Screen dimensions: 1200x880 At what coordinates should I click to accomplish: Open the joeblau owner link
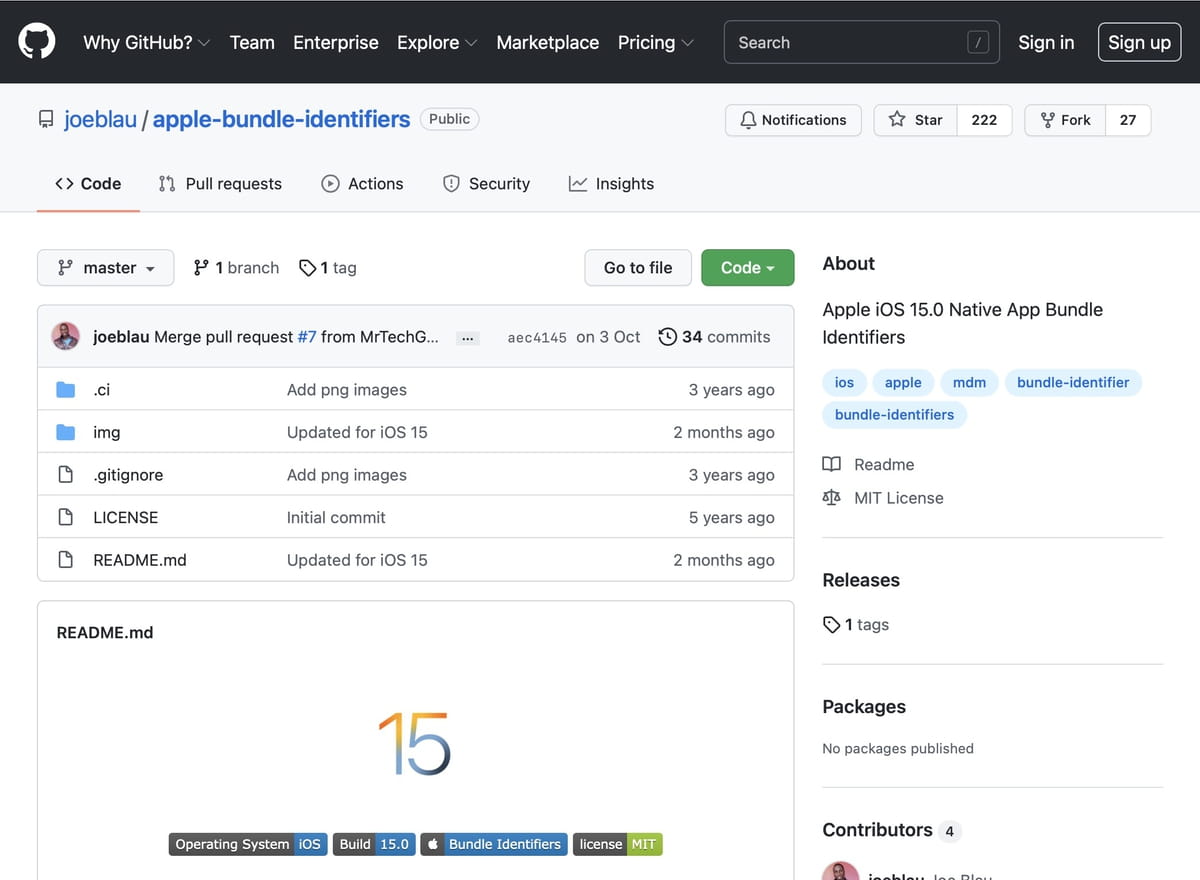point(100,119)
